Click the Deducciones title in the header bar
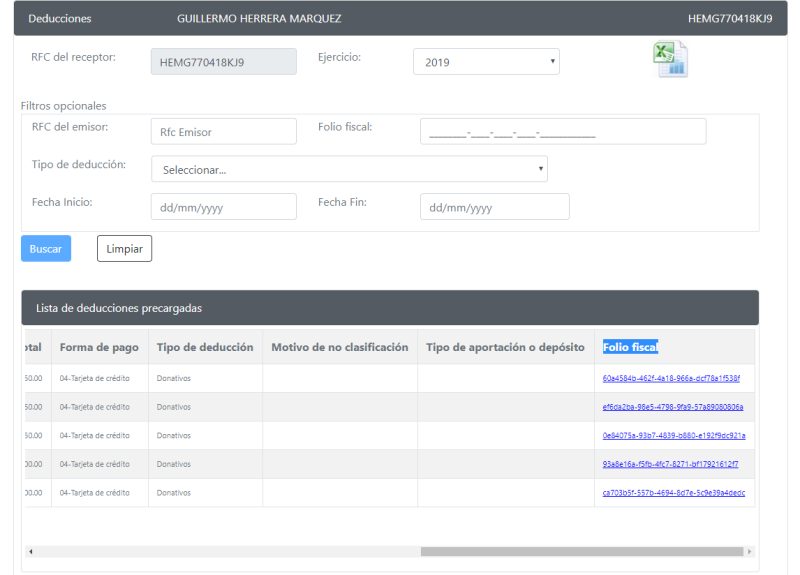The width and height of the screenshot is (800, 575). click(x=60, y=18)
